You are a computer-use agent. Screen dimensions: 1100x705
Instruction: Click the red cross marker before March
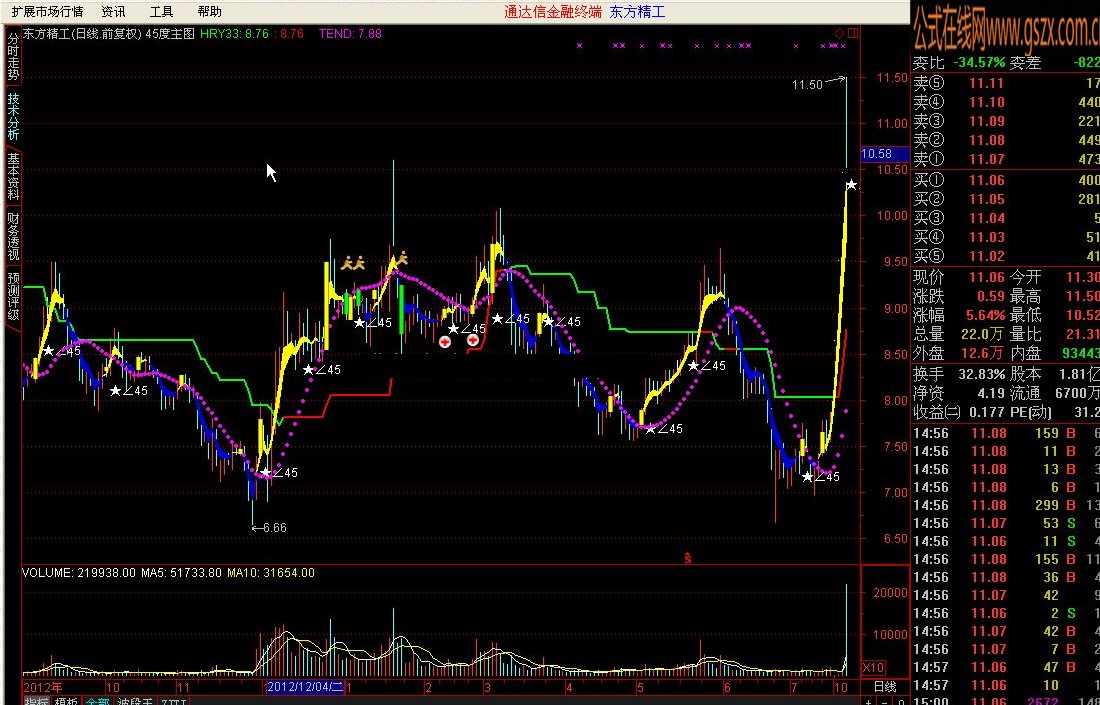pos(473,340)
